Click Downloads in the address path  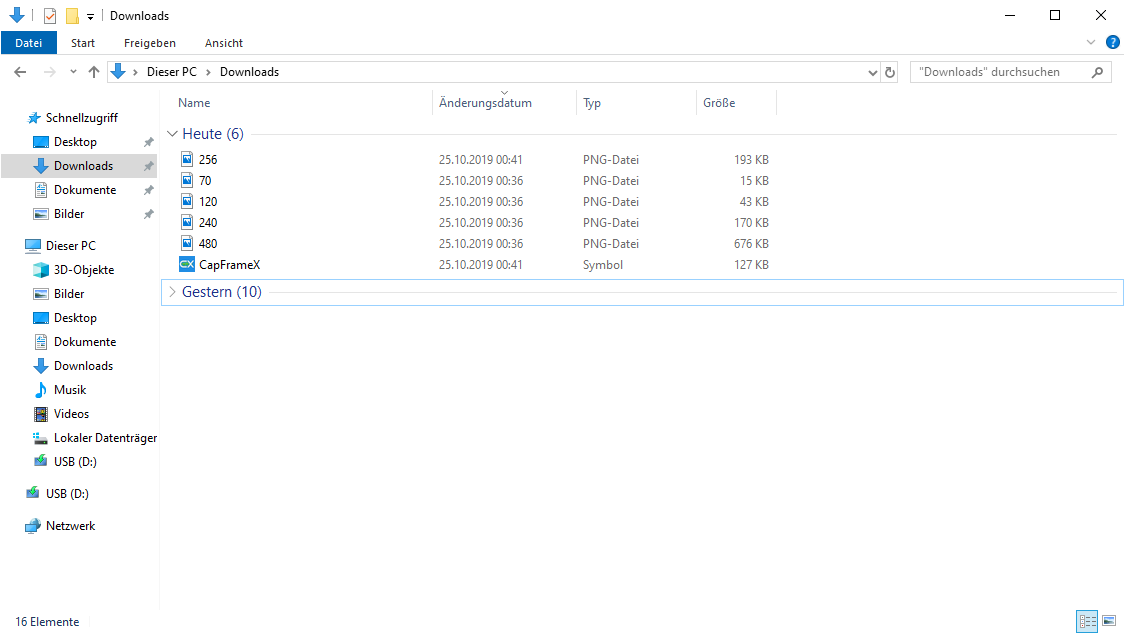click(249, 72)
